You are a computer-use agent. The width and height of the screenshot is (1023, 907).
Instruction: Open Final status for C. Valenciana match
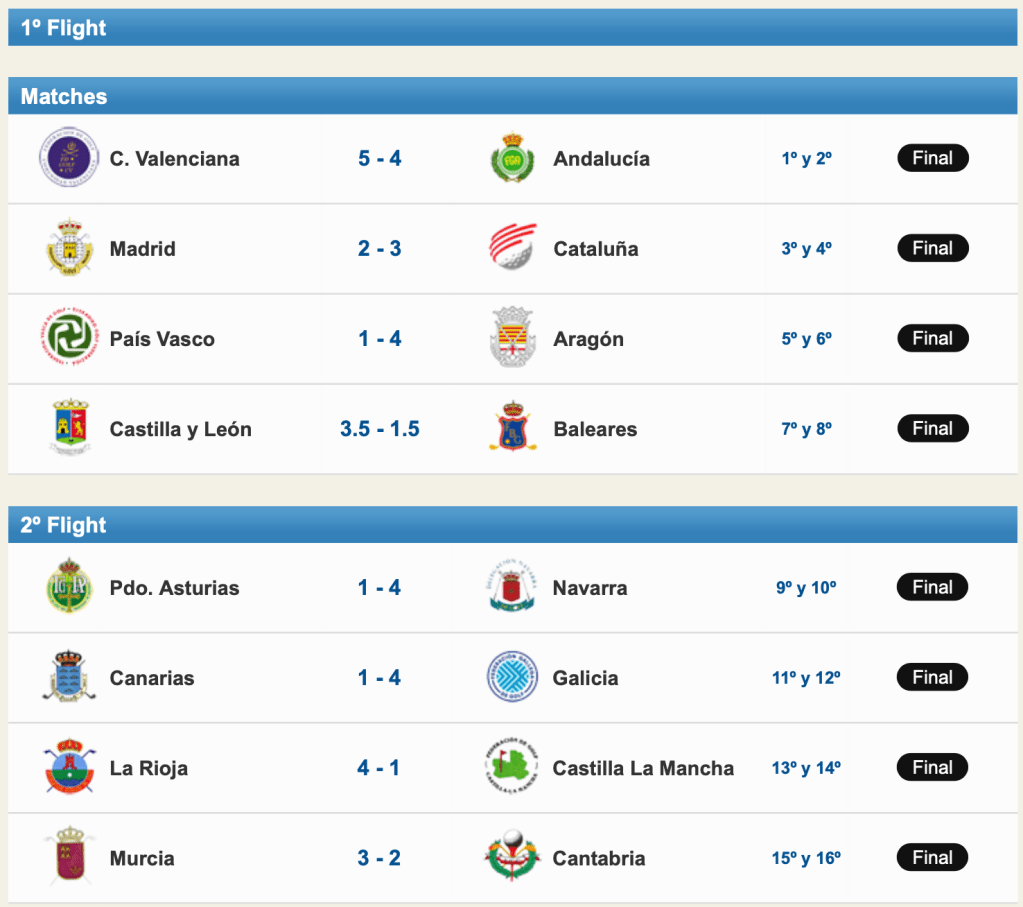932,158
